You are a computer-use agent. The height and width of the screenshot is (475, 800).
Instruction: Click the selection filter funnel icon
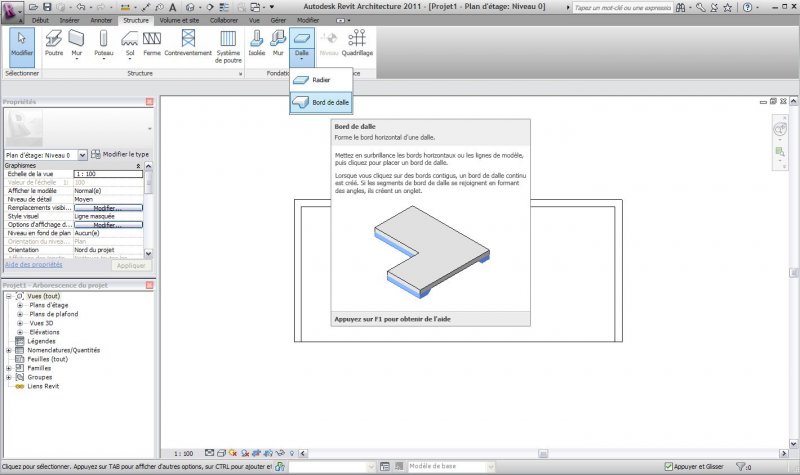[x=741, y=466]
